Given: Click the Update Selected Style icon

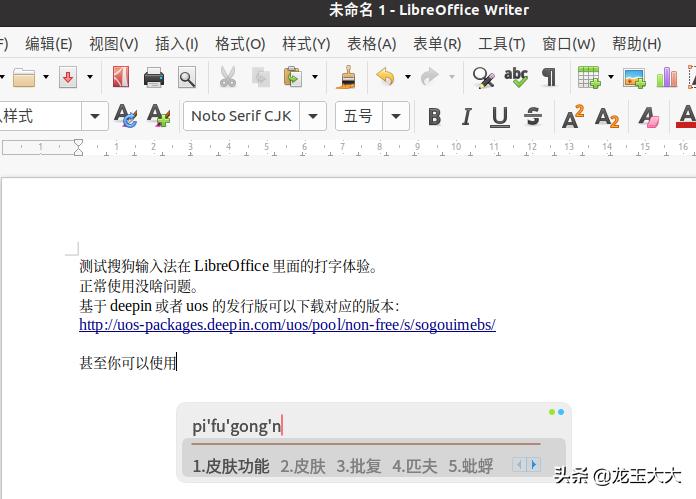Looking at the screenshot, I should (126, 116).
